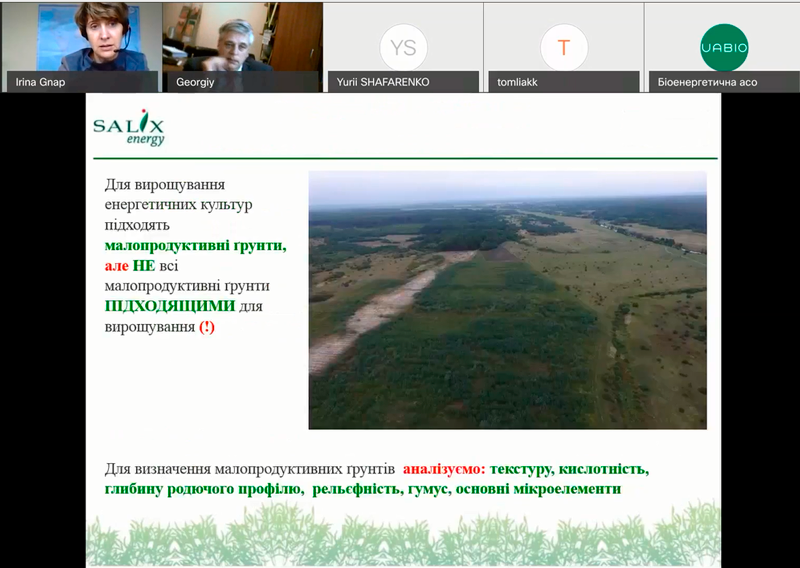Viewport: 800px width, 568px height.
Task: Click the line 'Для вирощування' at slide top
Action: (165, 184)
